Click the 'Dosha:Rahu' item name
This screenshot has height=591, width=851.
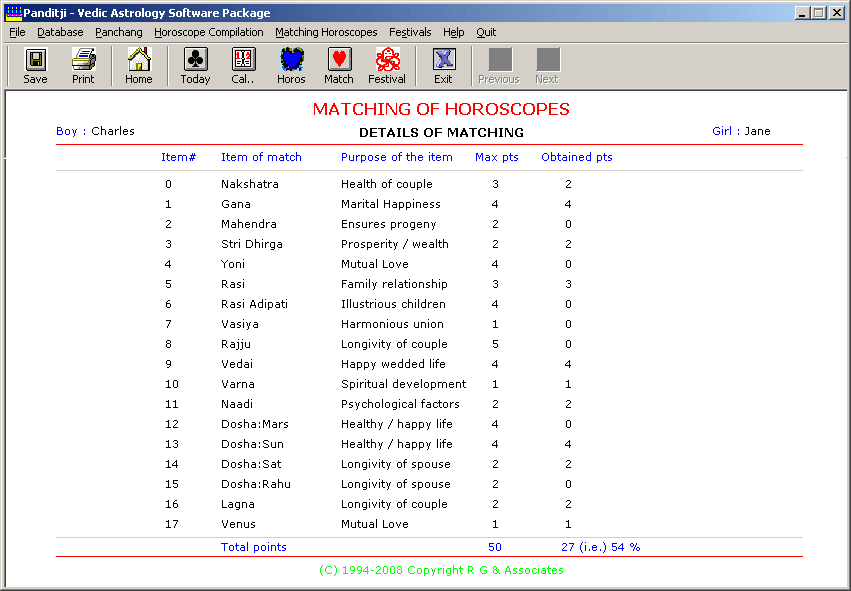pyautogui.click(x=256, y=484)
